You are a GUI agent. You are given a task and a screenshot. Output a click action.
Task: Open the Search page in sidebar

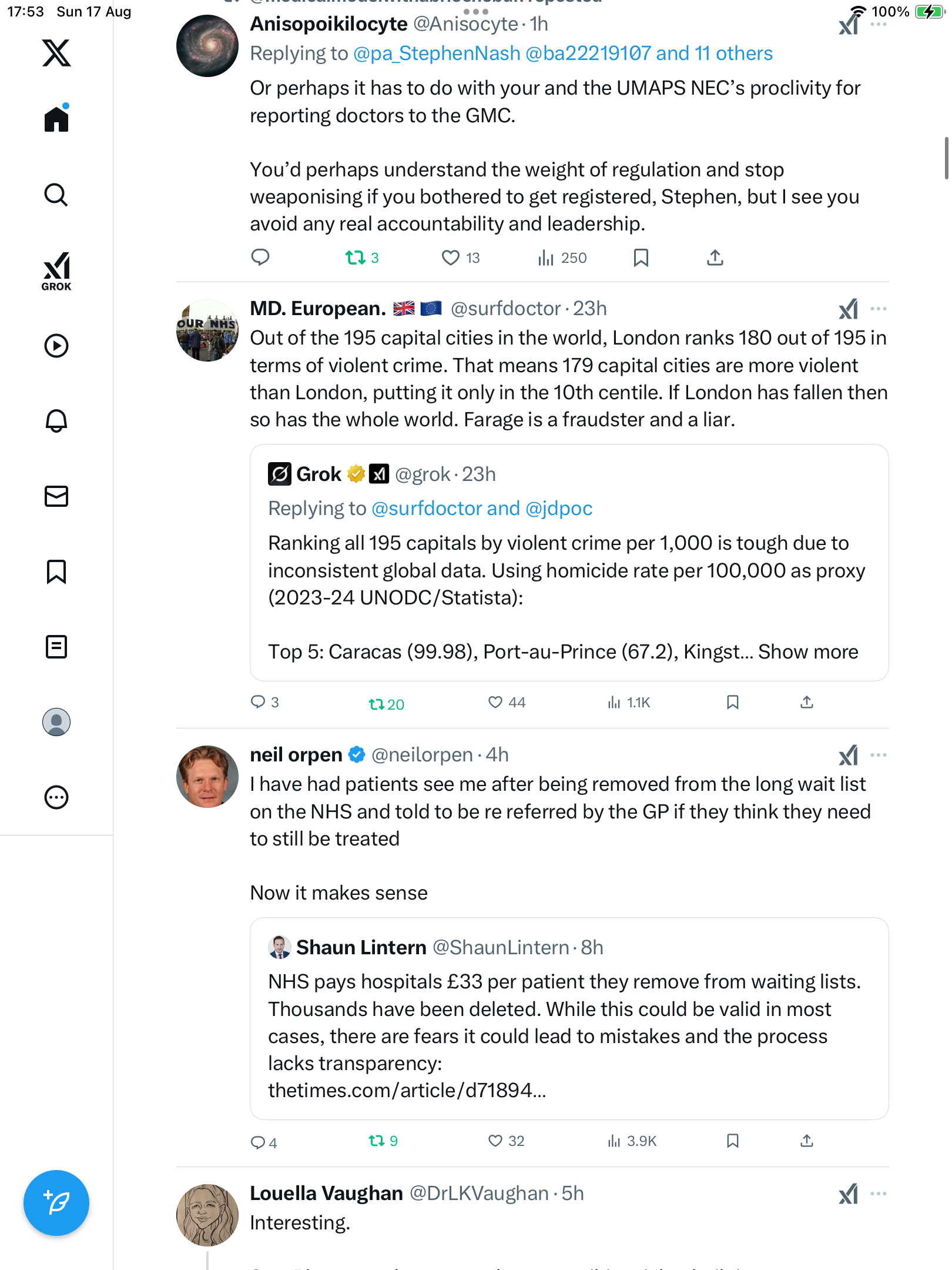[x=56, y=195]
